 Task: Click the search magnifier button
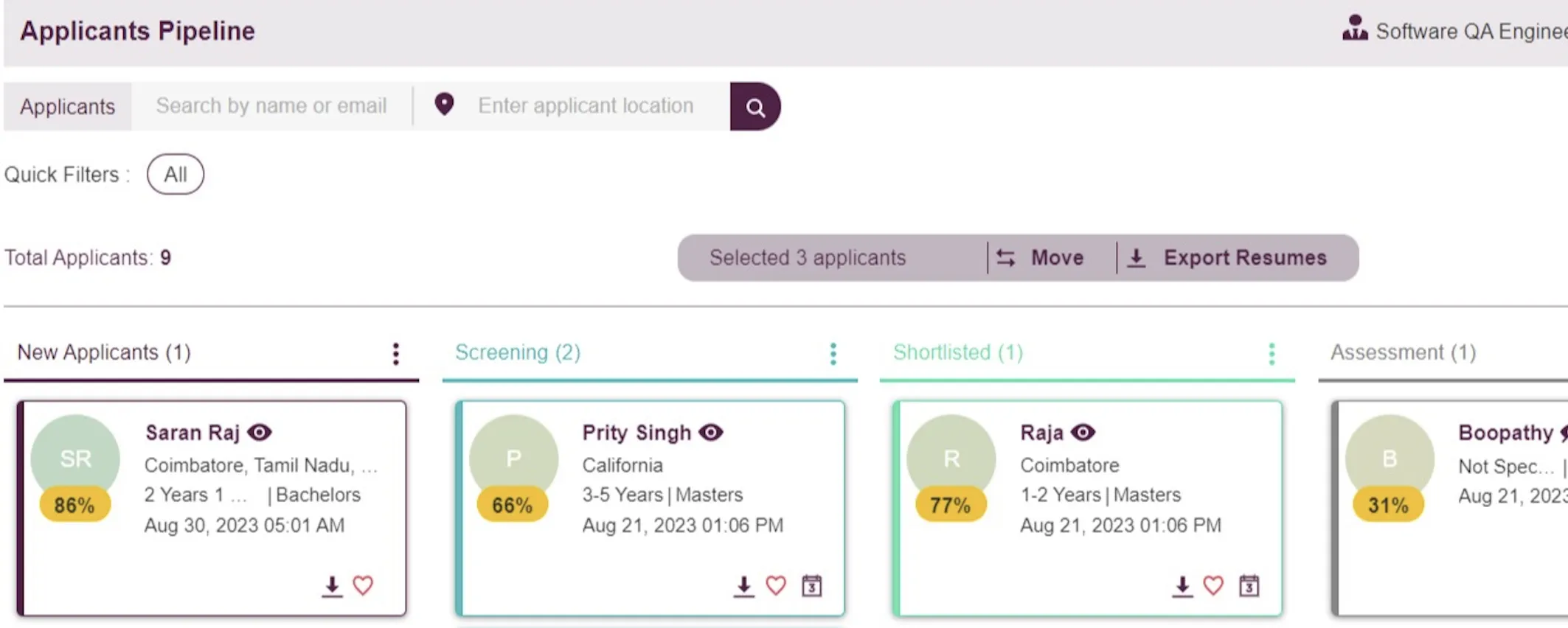point(754,106)
